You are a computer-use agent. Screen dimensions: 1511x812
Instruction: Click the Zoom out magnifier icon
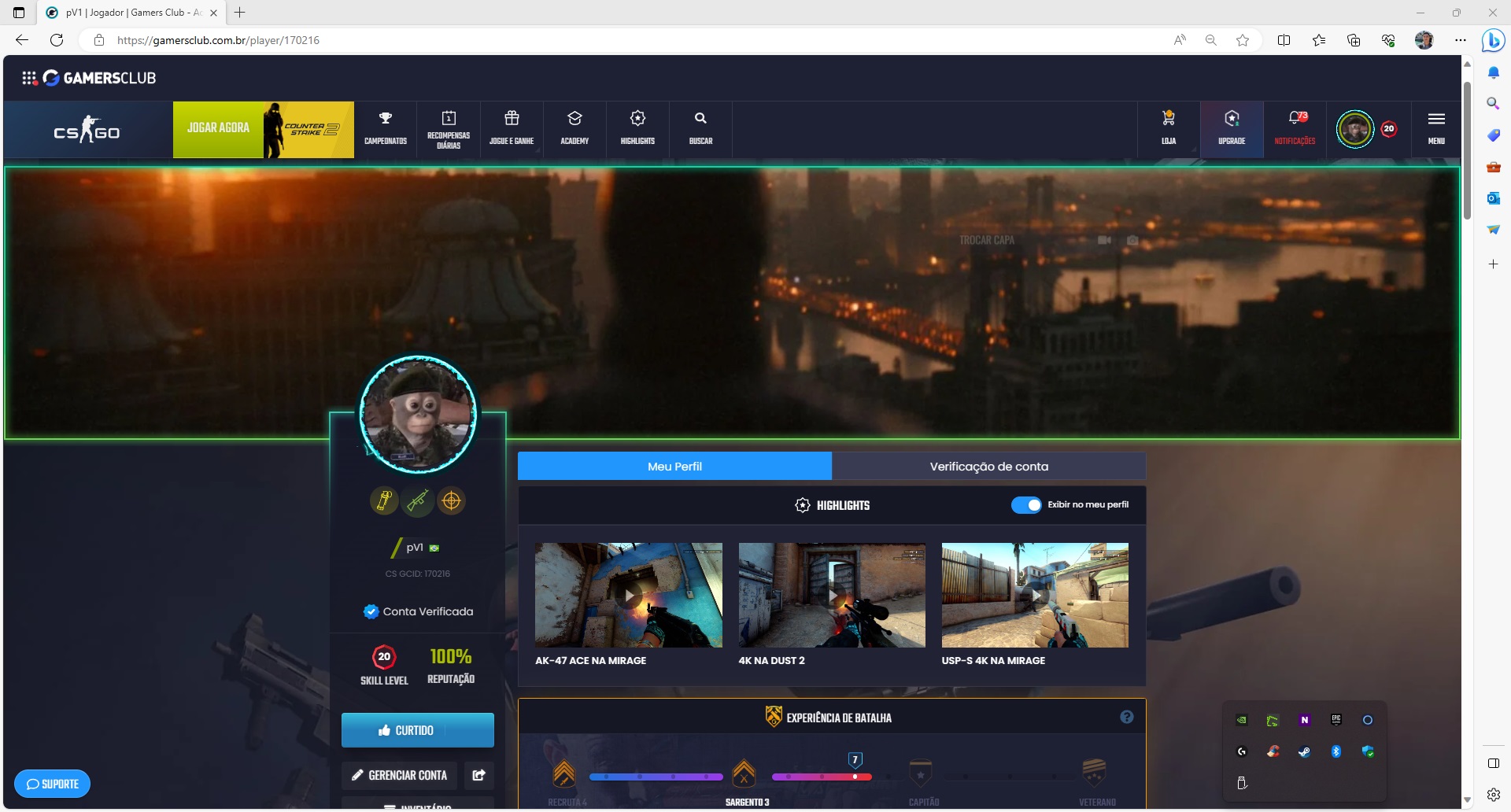[x=1211, y=40]
